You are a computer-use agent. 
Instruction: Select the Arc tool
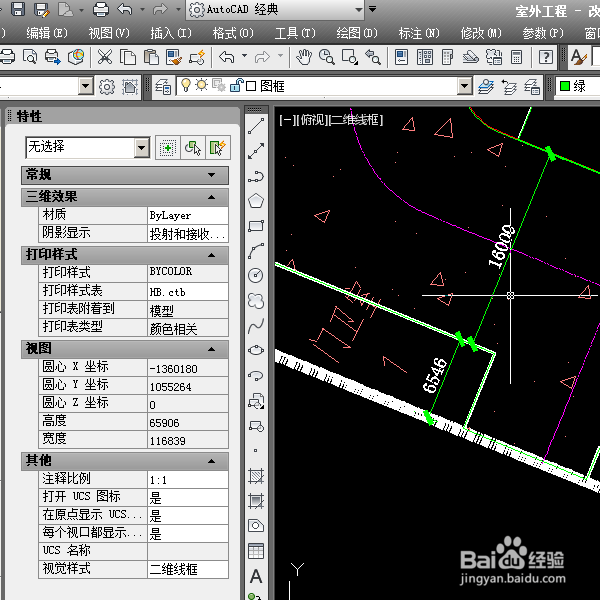[x=256, y=251]
